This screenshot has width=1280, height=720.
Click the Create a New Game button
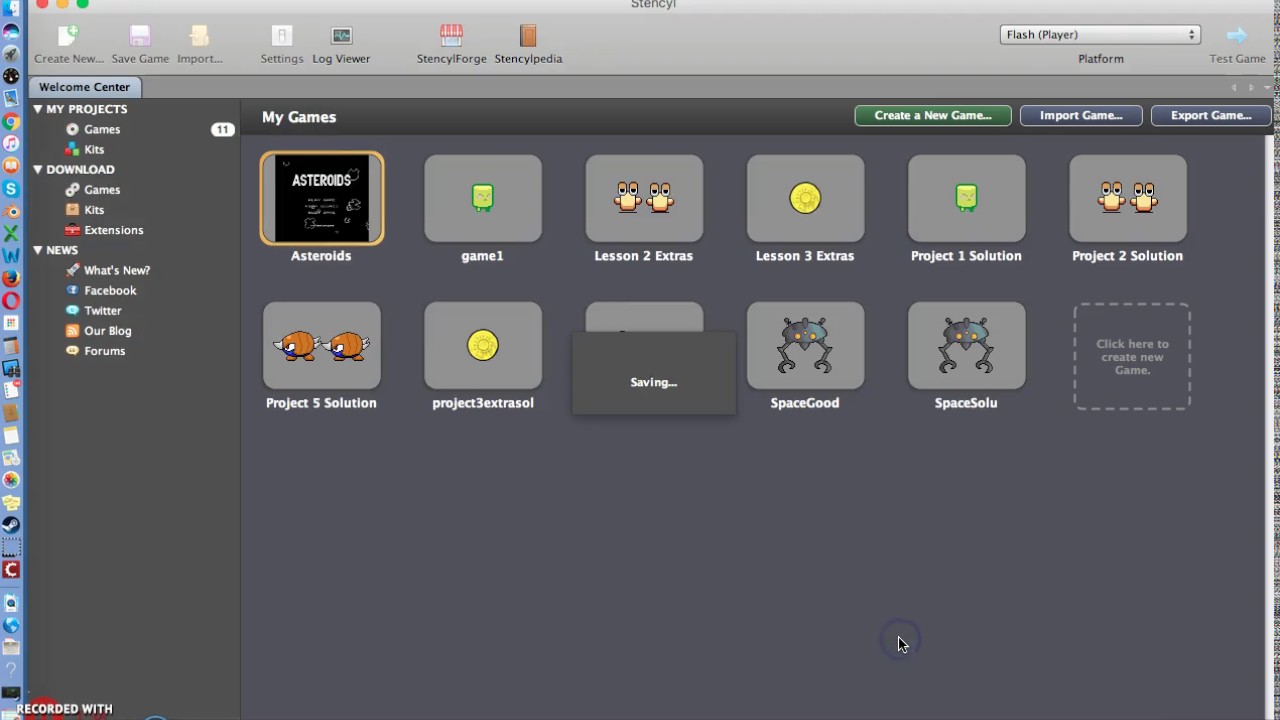coord(933,115)
